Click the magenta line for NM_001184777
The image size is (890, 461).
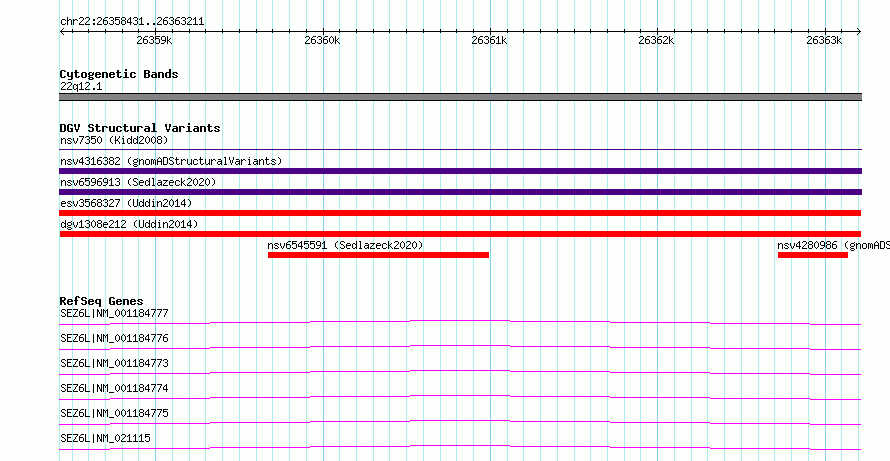[x=460, y=322]
